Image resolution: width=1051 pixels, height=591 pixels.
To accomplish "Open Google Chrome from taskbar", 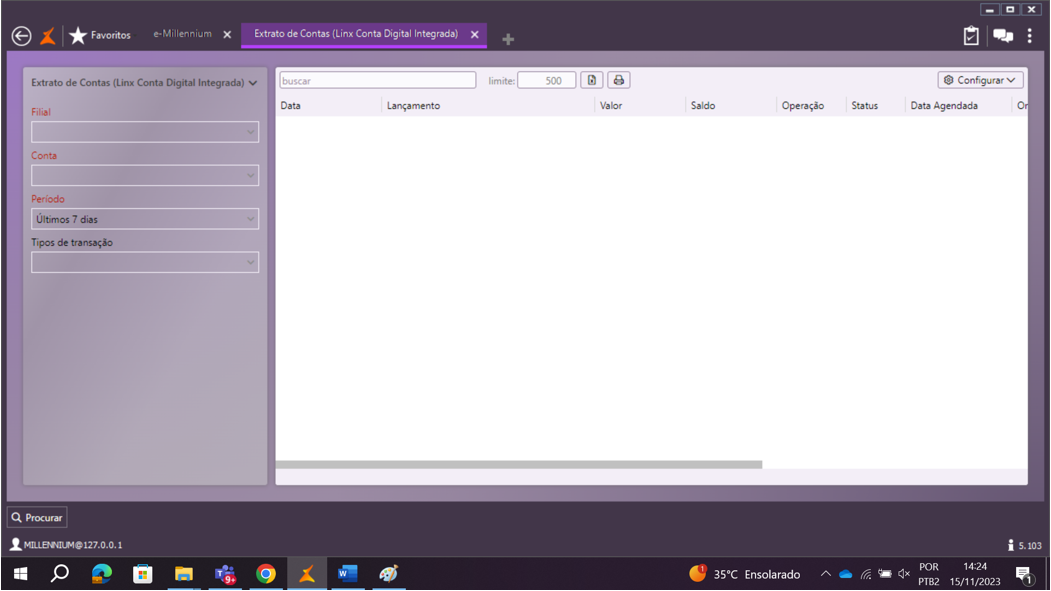I will pyautogui.click(x=266, y=574).
